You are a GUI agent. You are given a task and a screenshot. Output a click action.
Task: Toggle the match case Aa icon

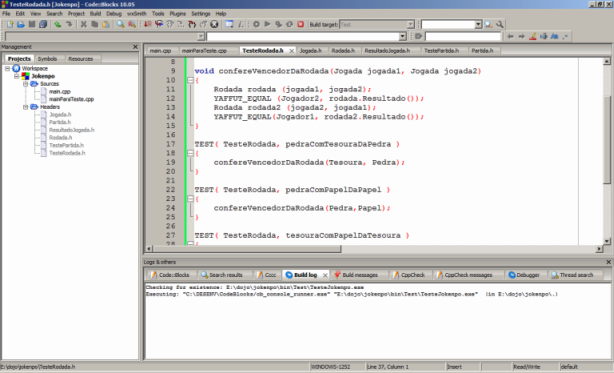pyautogui.click(x=554, y=36)
